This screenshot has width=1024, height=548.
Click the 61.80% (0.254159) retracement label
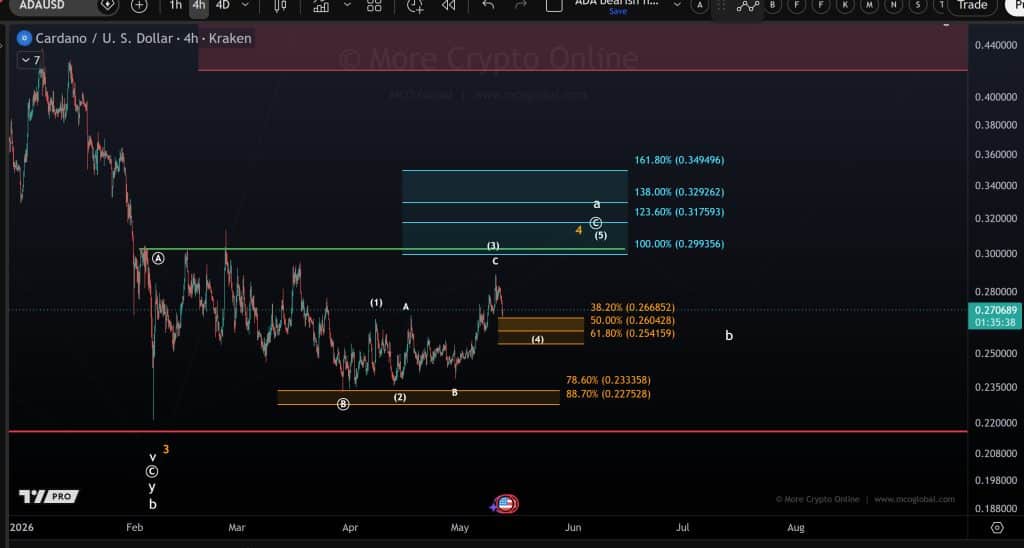[x=633, y=333]
